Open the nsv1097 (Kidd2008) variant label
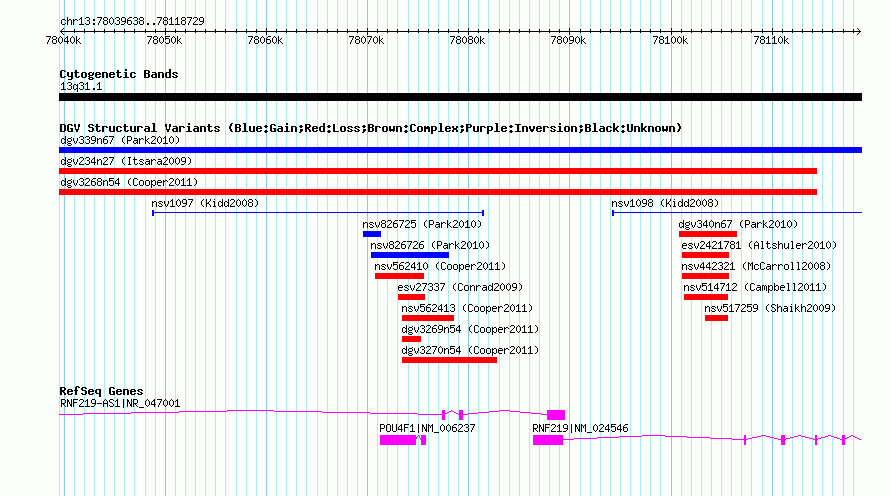890x496 pixels. pos(205,203)
